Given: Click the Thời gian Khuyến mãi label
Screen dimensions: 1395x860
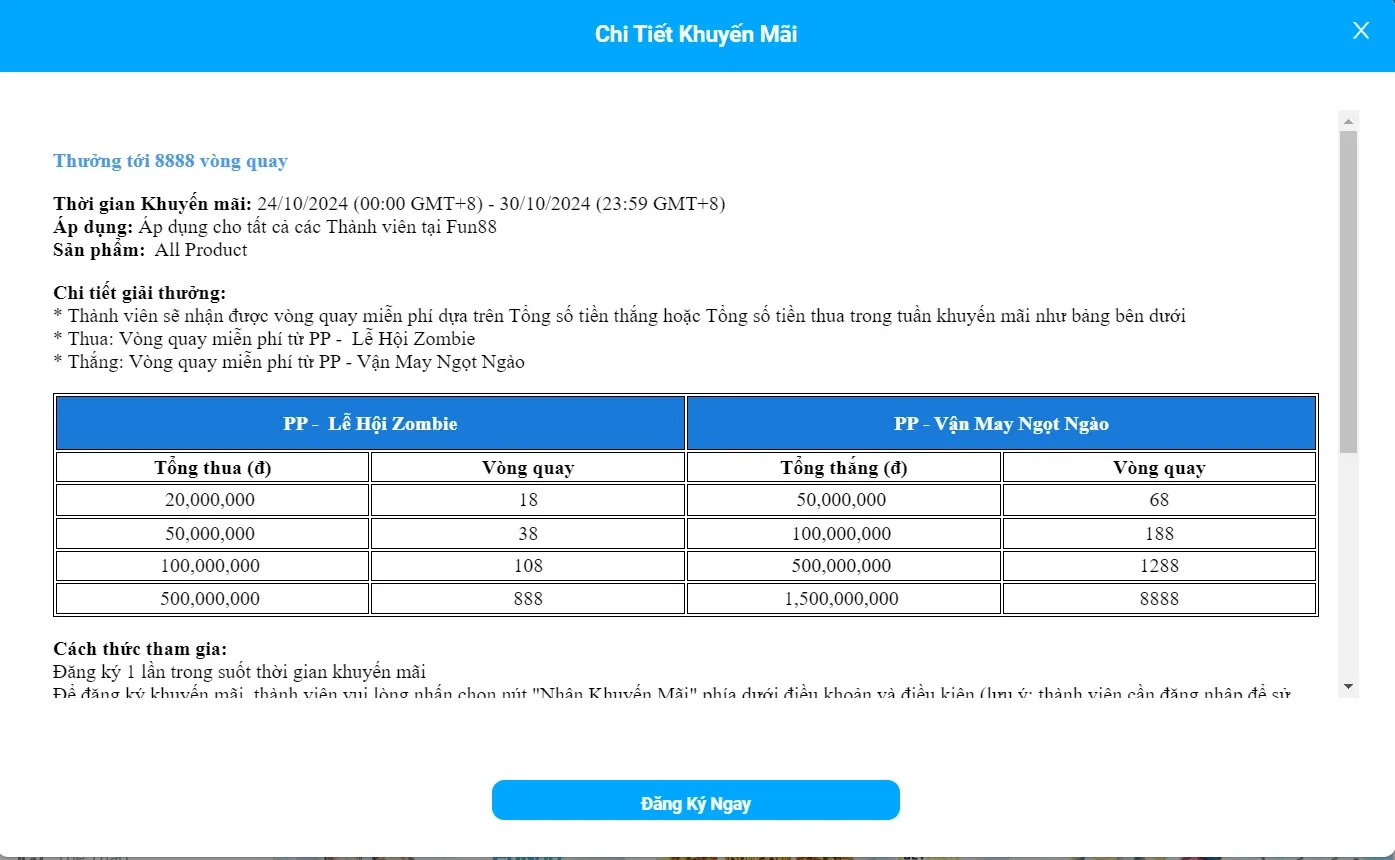Looking at the screenshot, I should click(153, 204).
